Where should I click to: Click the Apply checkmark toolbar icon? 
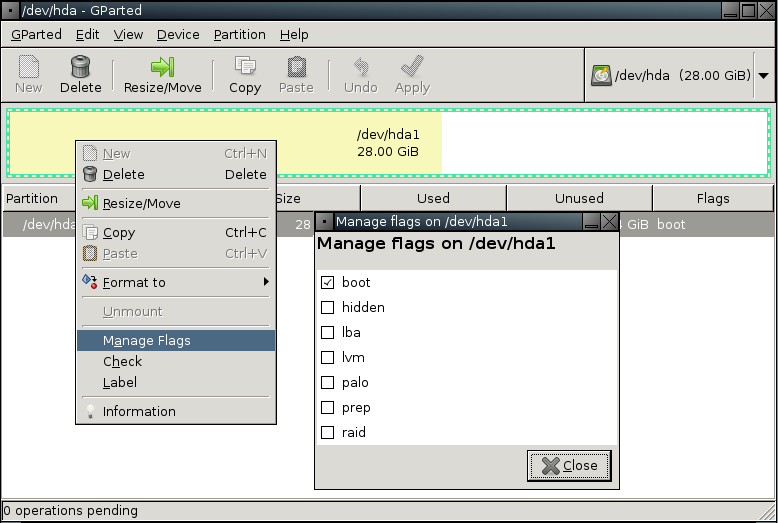(412, 66)
